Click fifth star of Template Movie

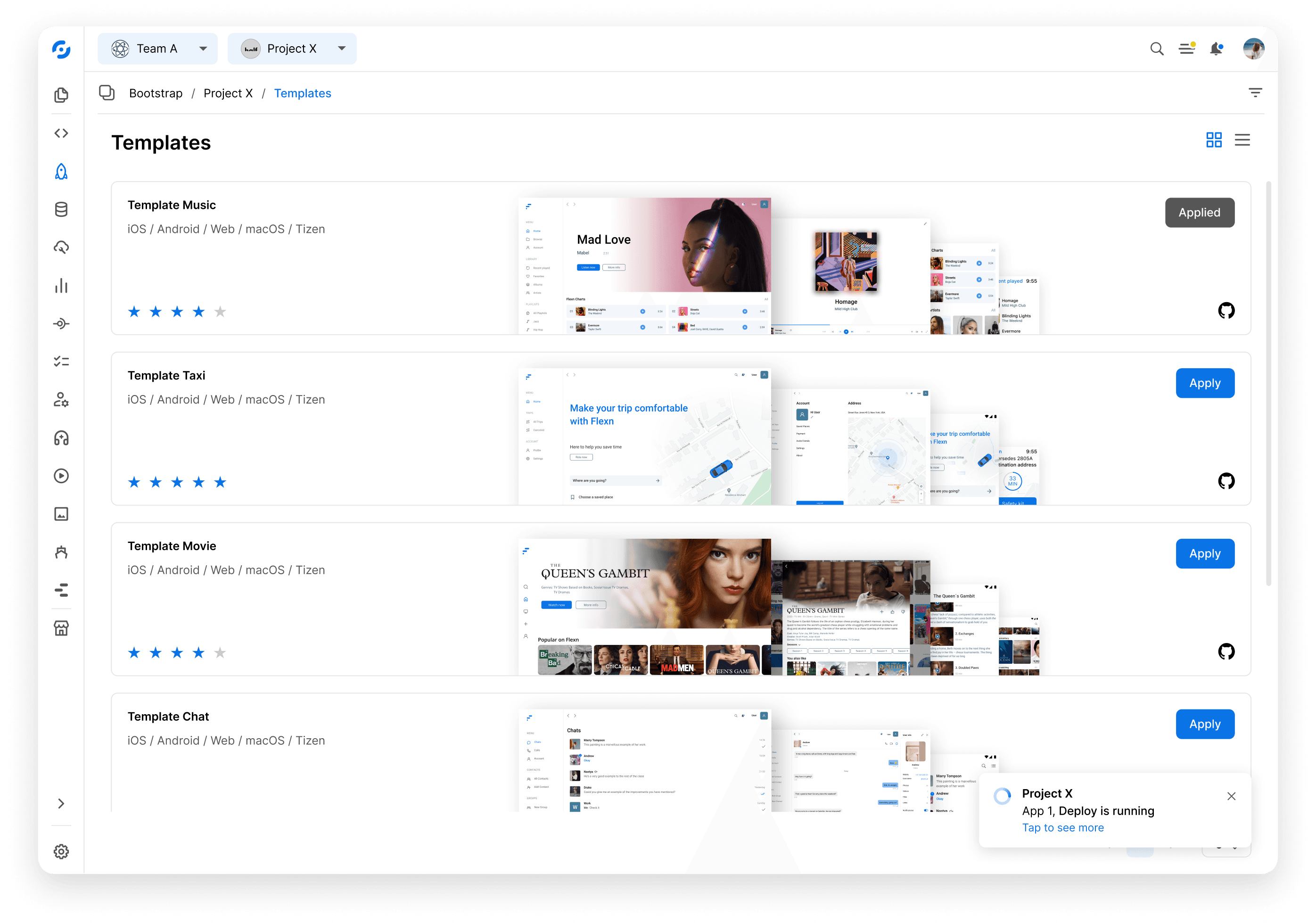(220, 652)
